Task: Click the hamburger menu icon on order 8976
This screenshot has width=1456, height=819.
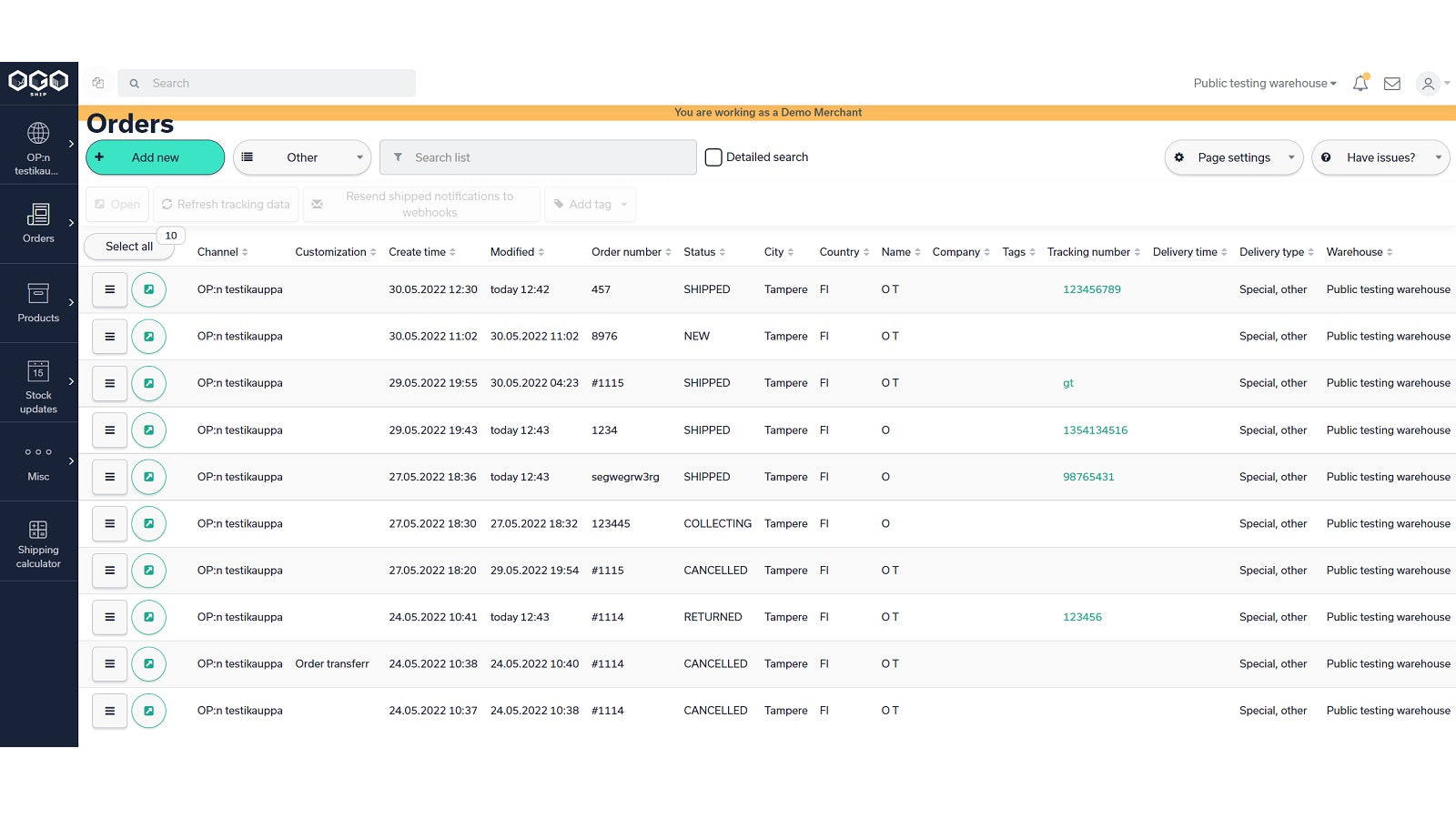Action: point(108,336)
